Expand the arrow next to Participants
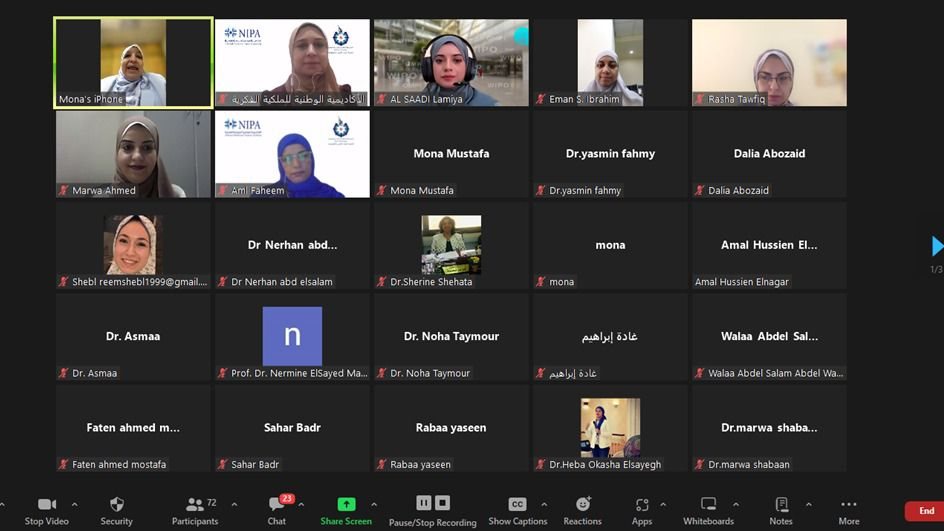The width and height of the screenshot is (944, 531). coord(234,505)
